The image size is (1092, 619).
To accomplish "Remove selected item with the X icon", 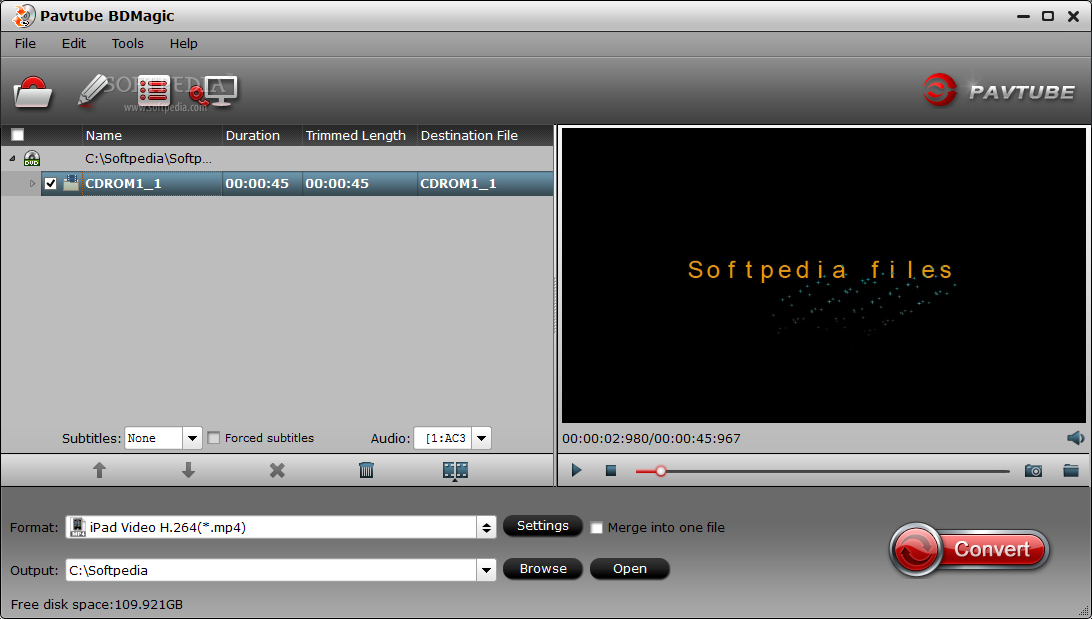I will tap(277, 471).
